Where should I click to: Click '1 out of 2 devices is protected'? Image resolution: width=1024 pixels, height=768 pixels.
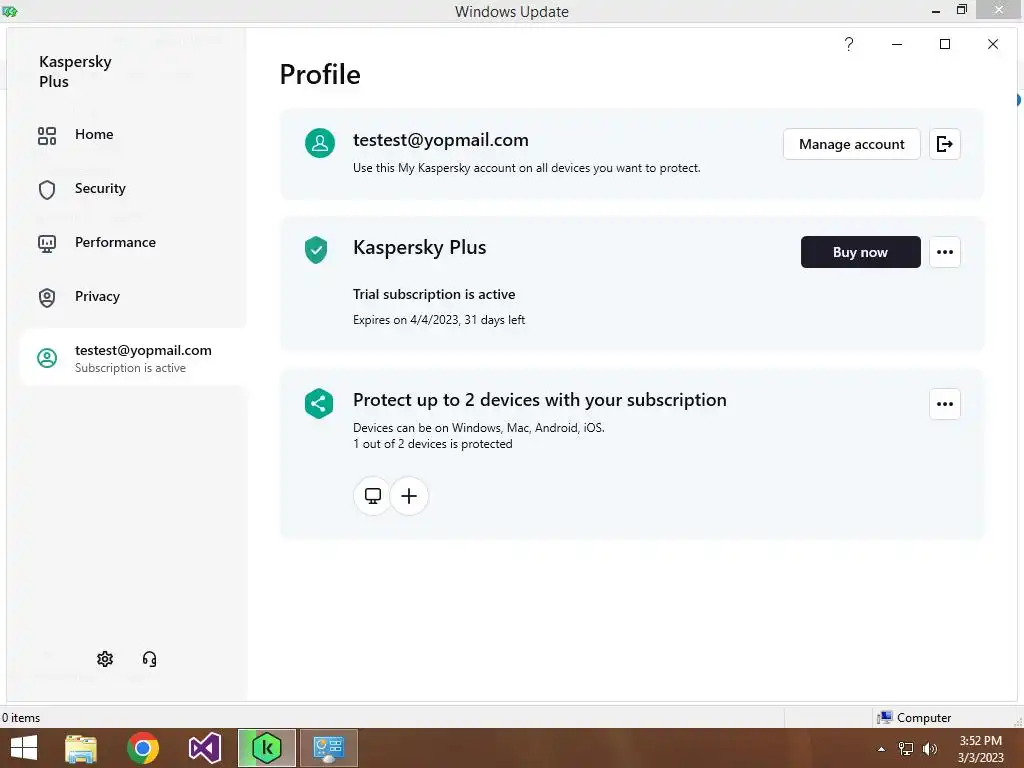(433, 444)
